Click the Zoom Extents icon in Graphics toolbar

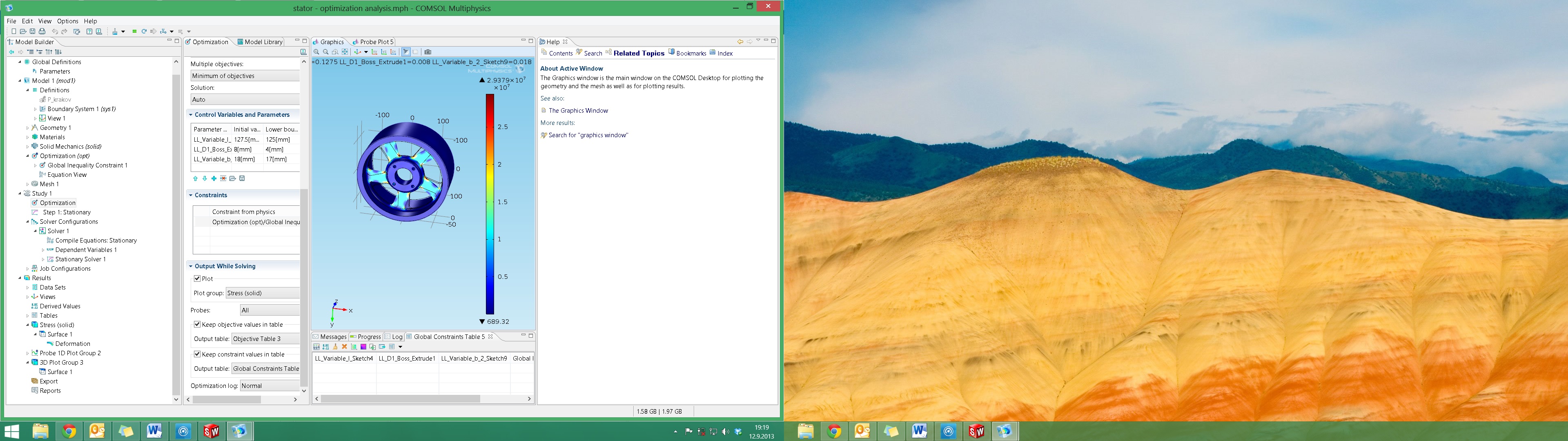point(345,52)
